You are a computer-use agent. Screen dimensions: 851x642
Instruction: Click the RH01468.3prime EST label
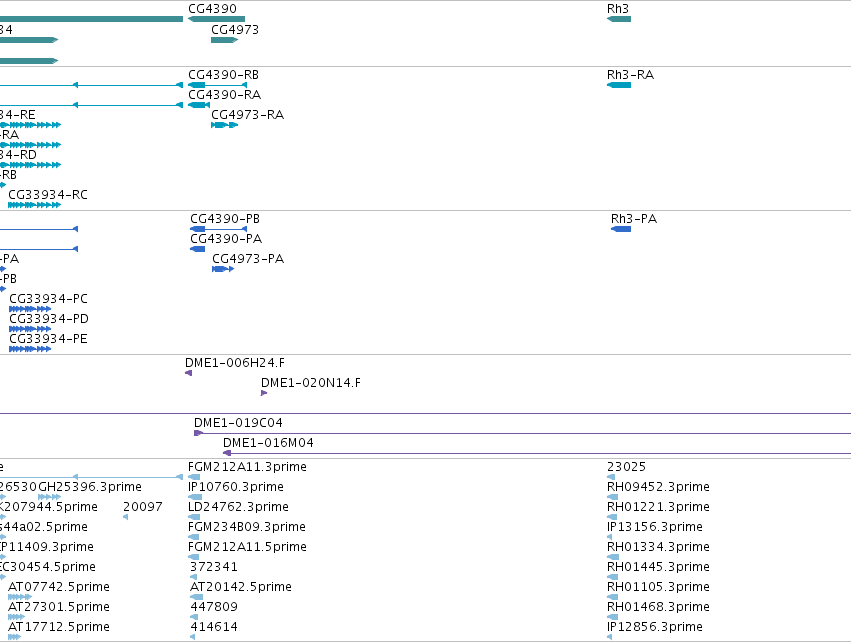point(658,607)
